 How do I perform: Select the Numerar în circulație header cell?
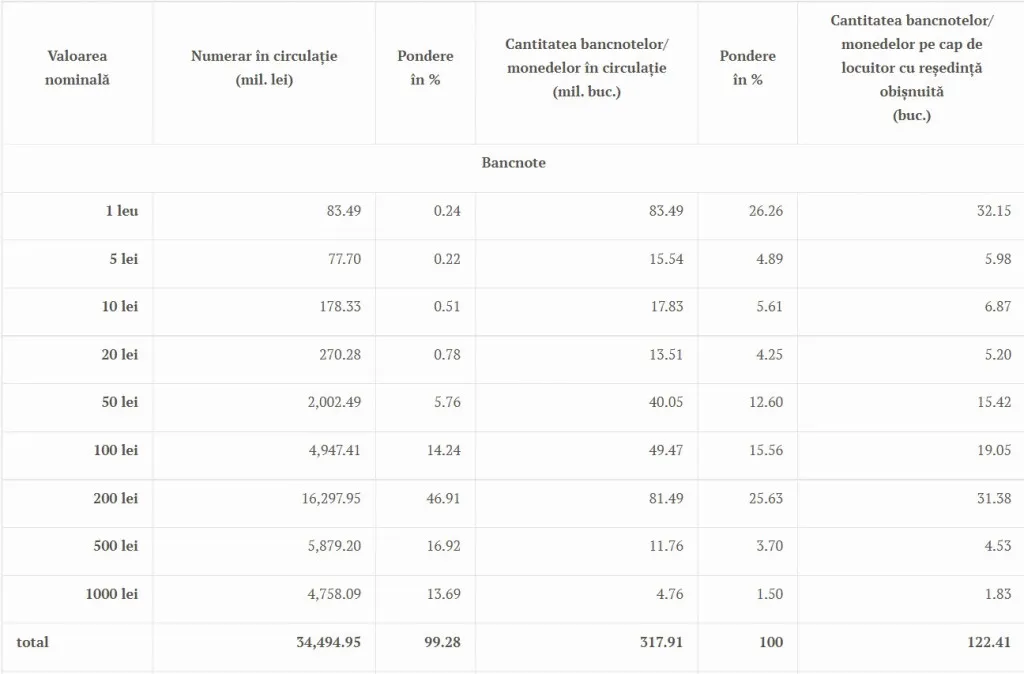pos(264,68)
